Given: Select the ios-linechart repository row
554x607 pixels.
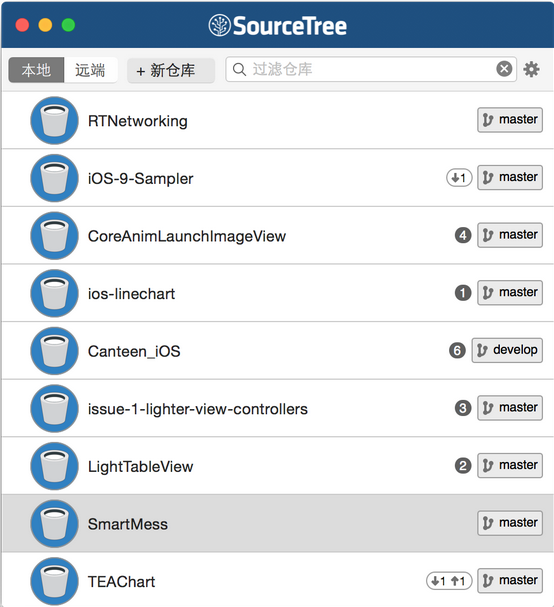Looking at the screenshot, I should 277,293.
